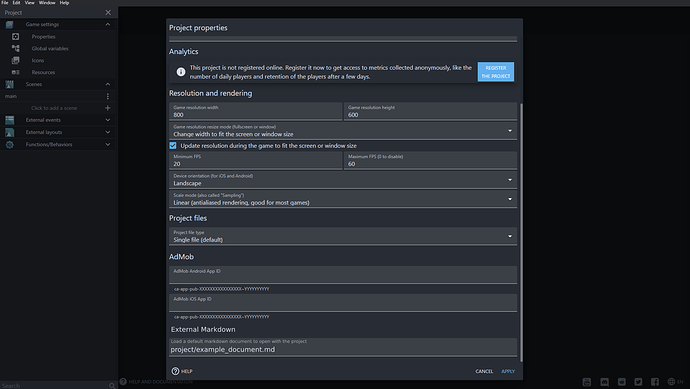The height and width of the screenshot is (389, 690).
Task: Click the Search field in Project panel
Action: point(55,385)
